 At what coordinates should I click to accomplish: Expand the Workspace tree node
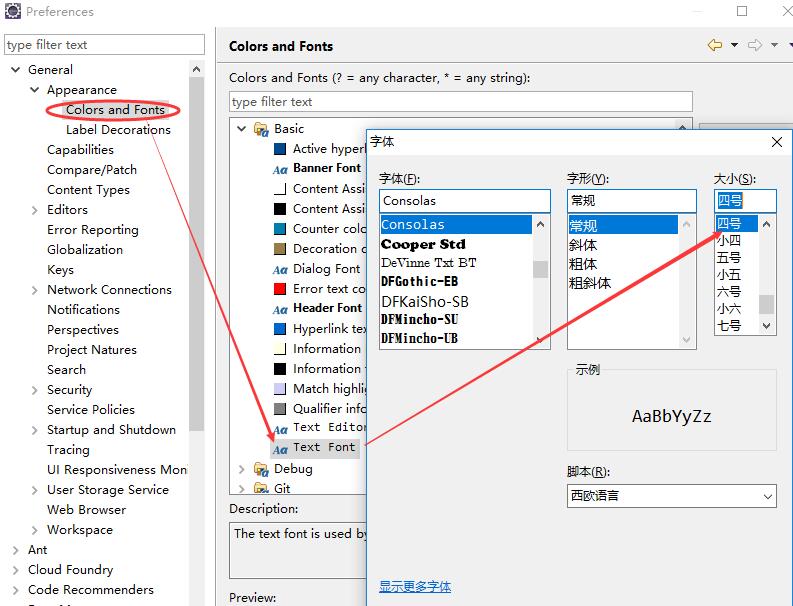34,530
